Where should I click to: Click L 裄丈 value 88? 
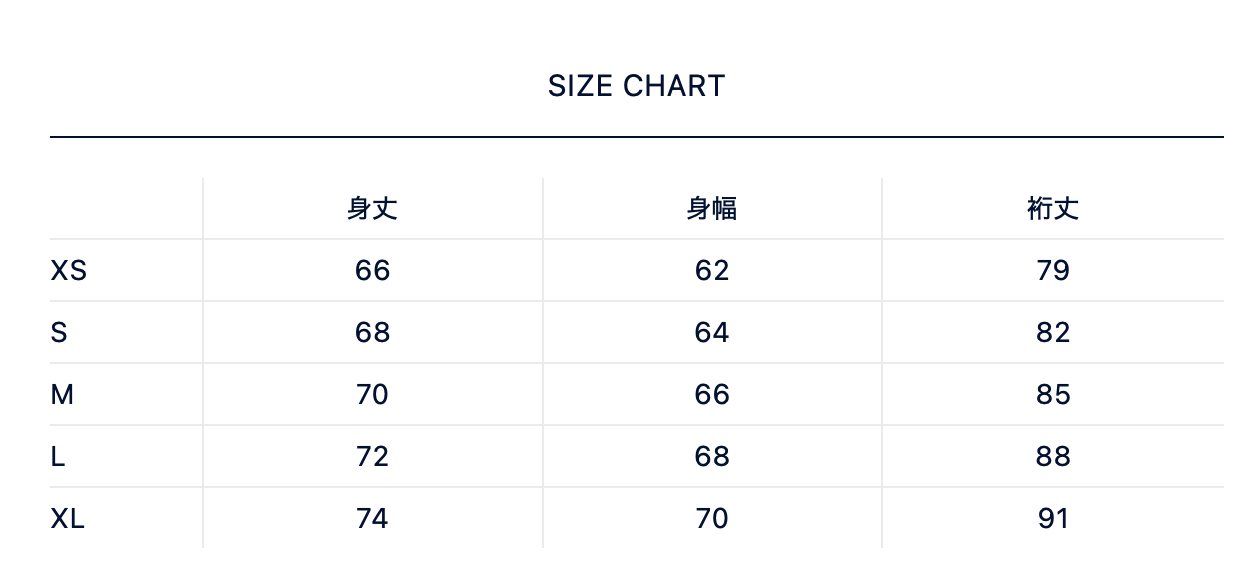pyautogui.click(x=1053, y=457)
